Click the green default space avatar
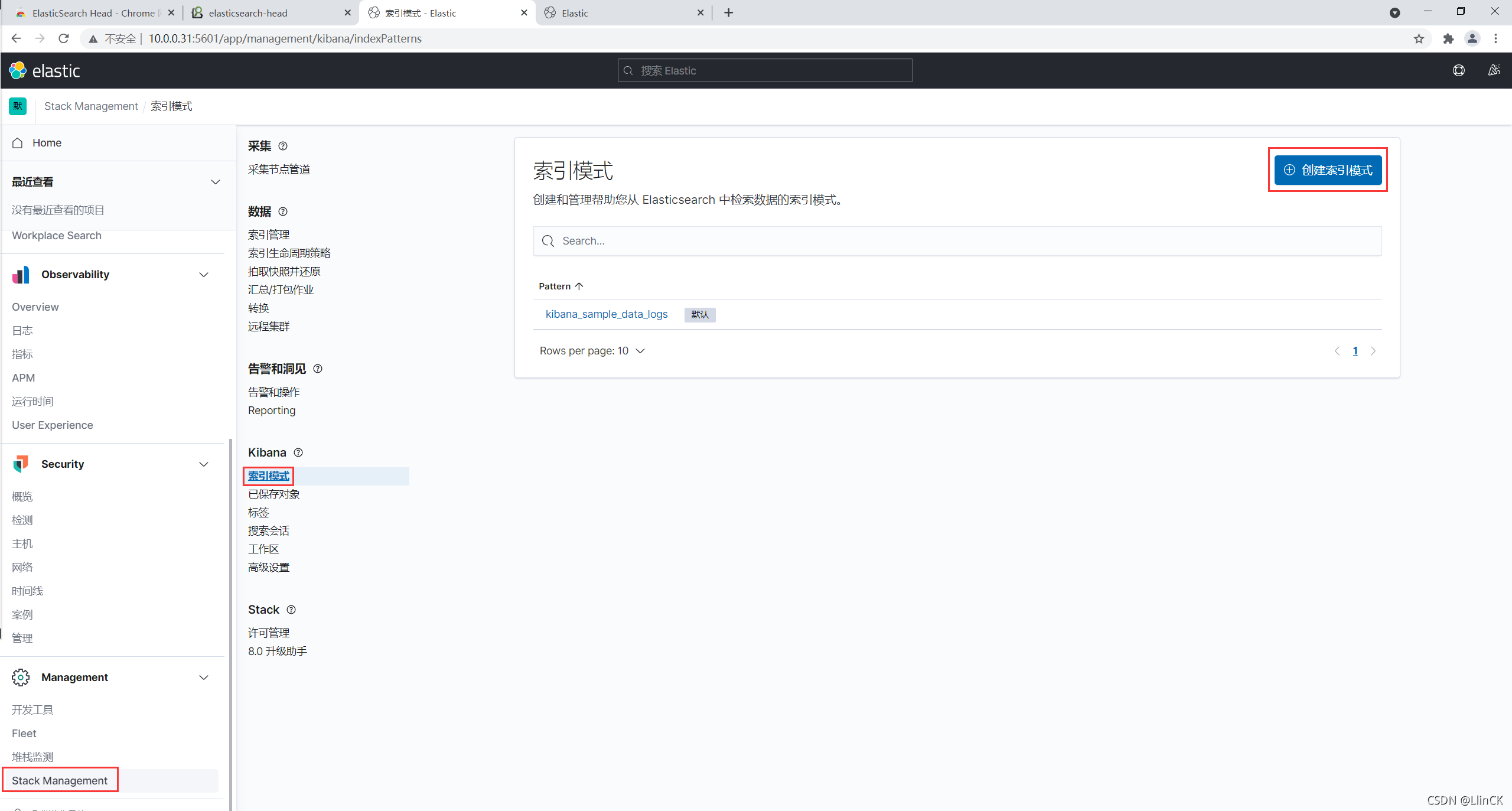This screenshot has width=1512, height=811. coord(18,106)
